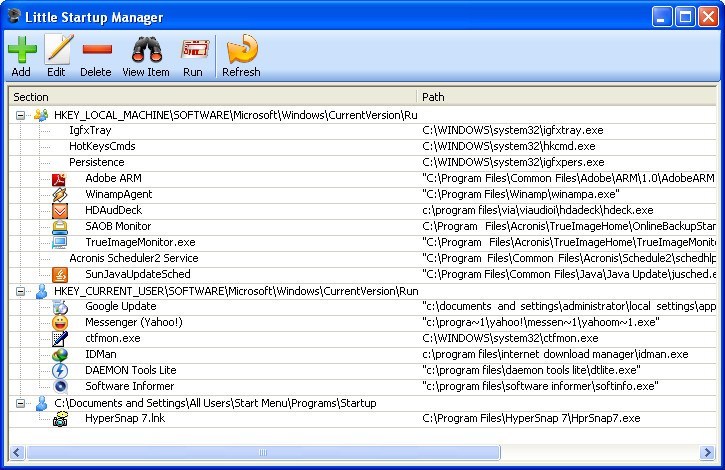This screenshot has height=470, width=725.
Task: Select the HotKeysCmds entry
Action: [102, 146]
